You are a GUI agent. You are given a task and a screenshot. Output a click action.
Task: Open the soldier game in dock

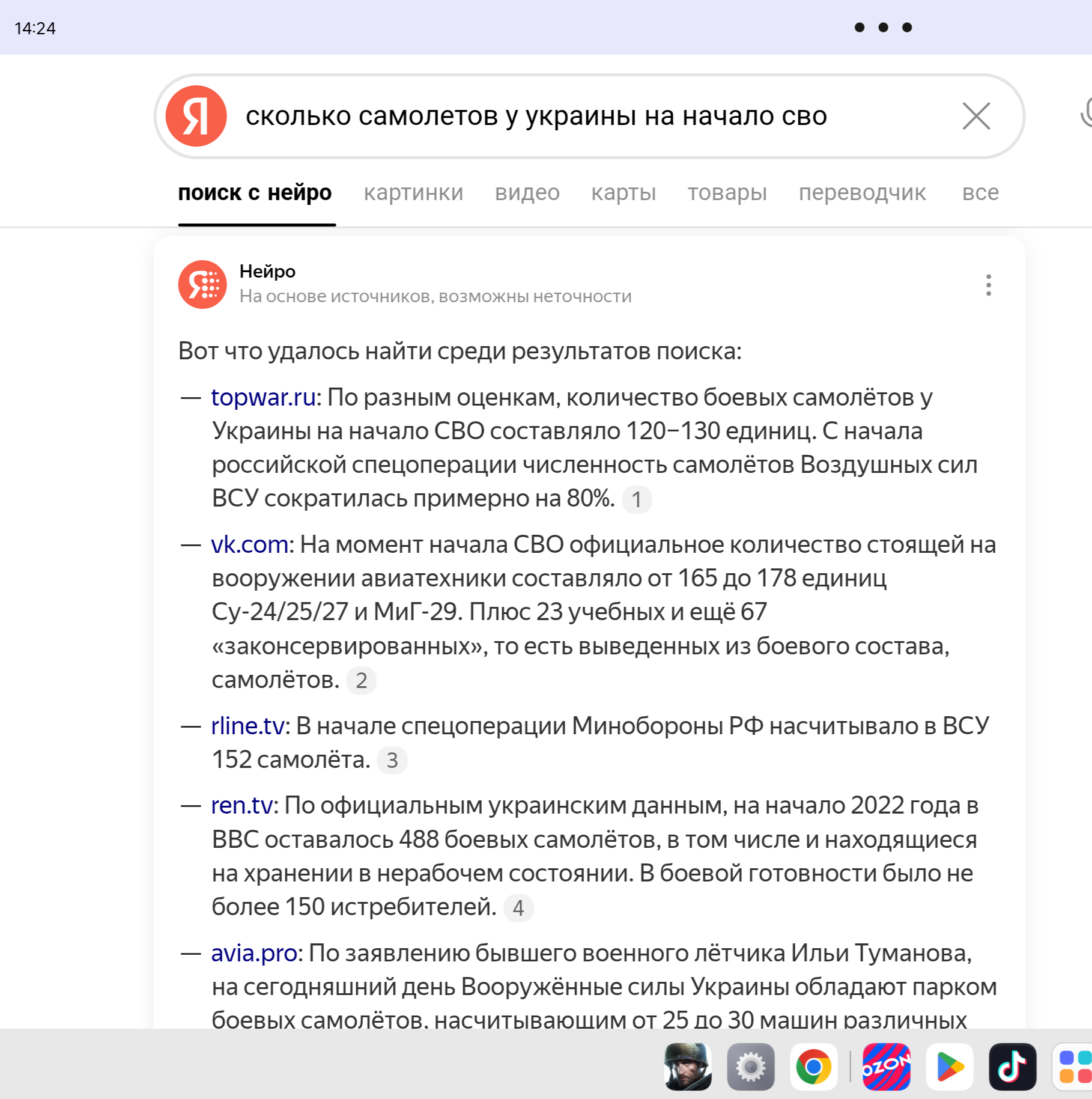688,1067
